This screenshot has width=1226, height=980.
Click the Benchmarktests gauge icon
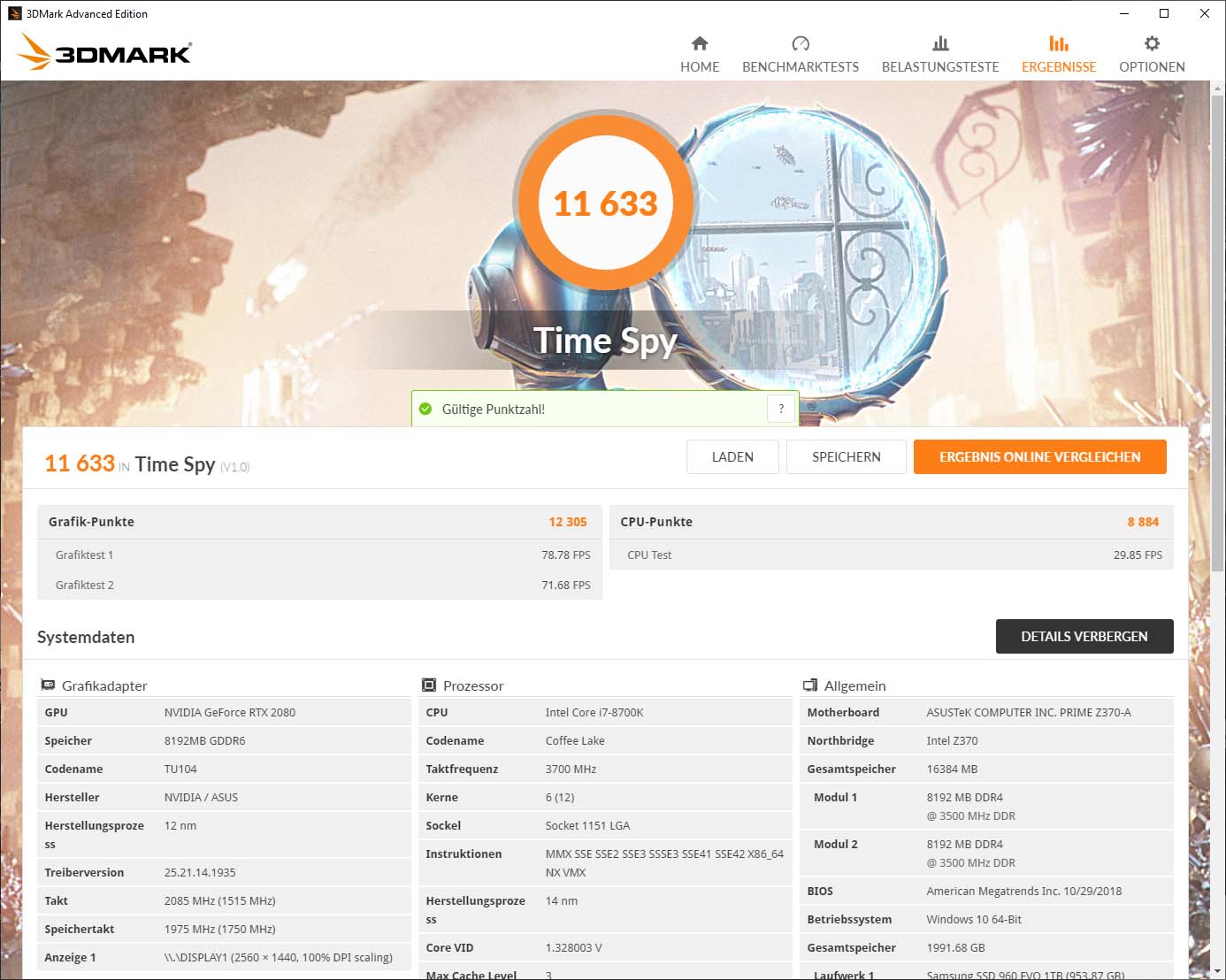[801, 43]
